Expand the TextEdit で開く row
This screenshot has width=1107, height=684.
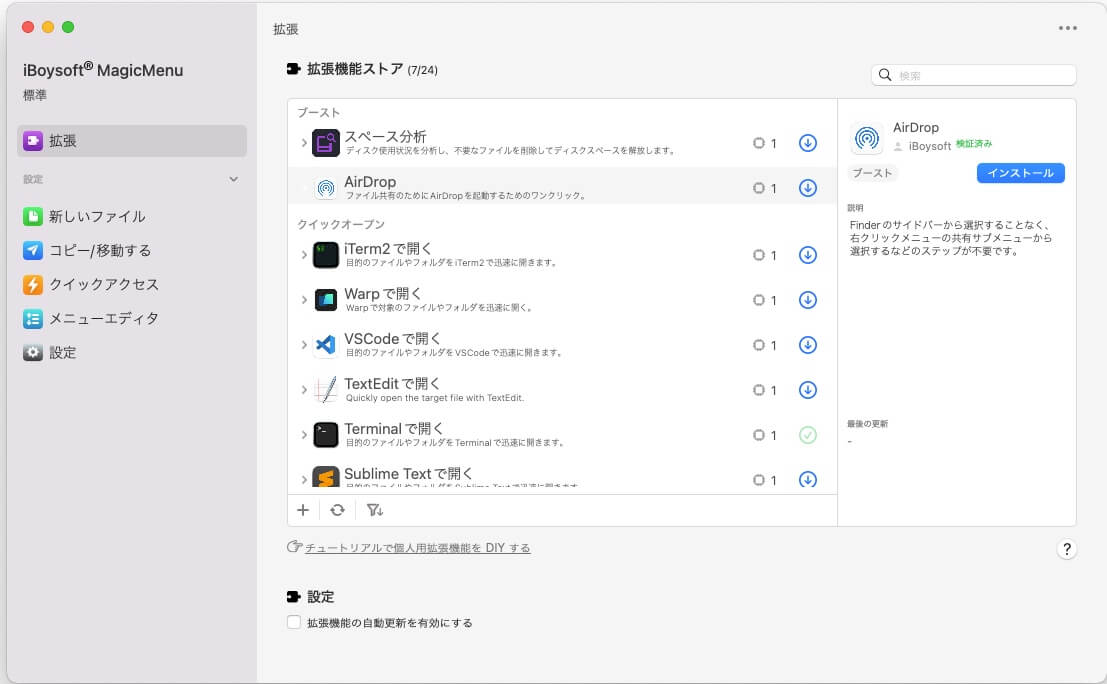pos(304,390)
